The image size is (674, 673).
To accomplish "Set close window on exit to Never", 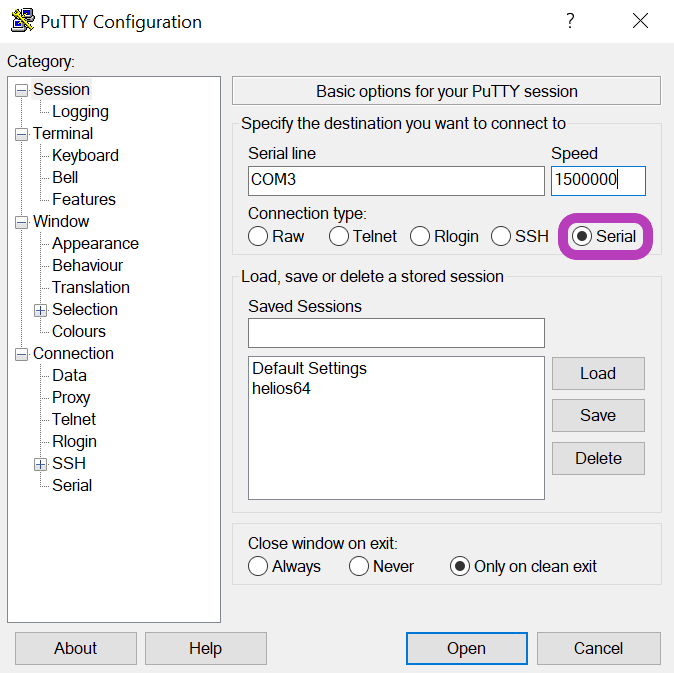I will click(x=359, y=566).
